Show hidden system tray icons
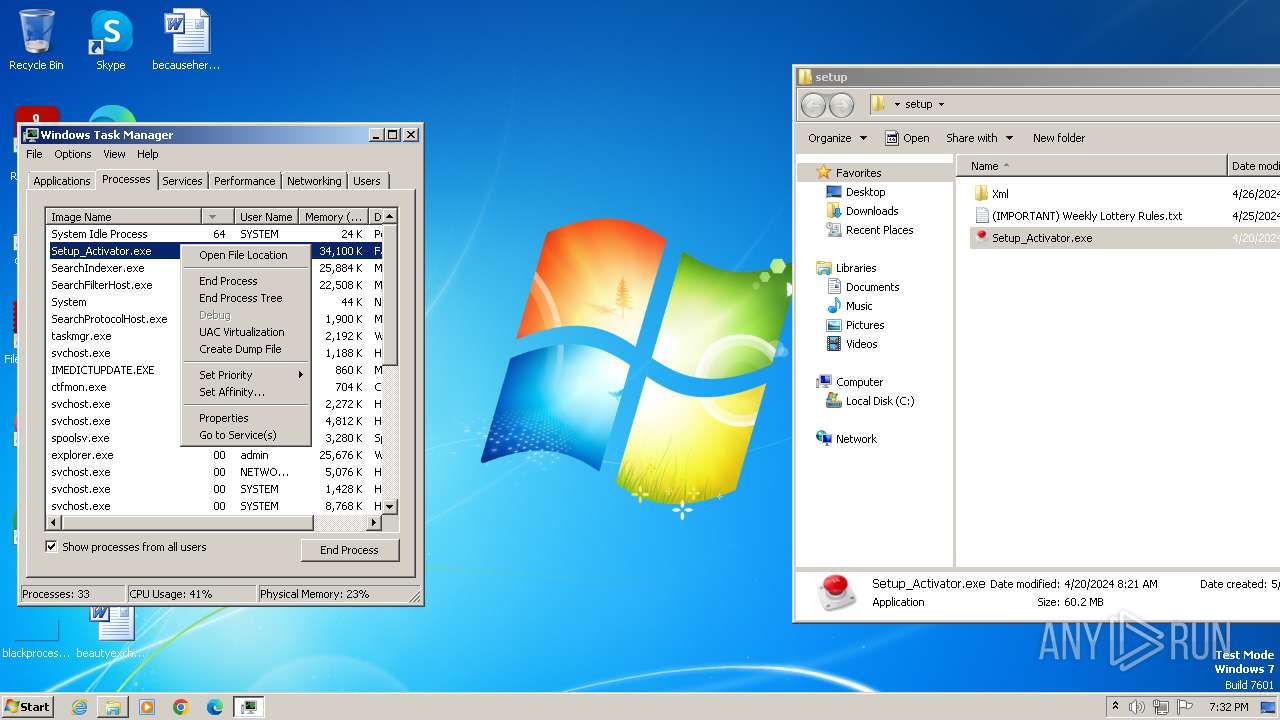This screenshot has height=720, width=1280. (1115, 707)
